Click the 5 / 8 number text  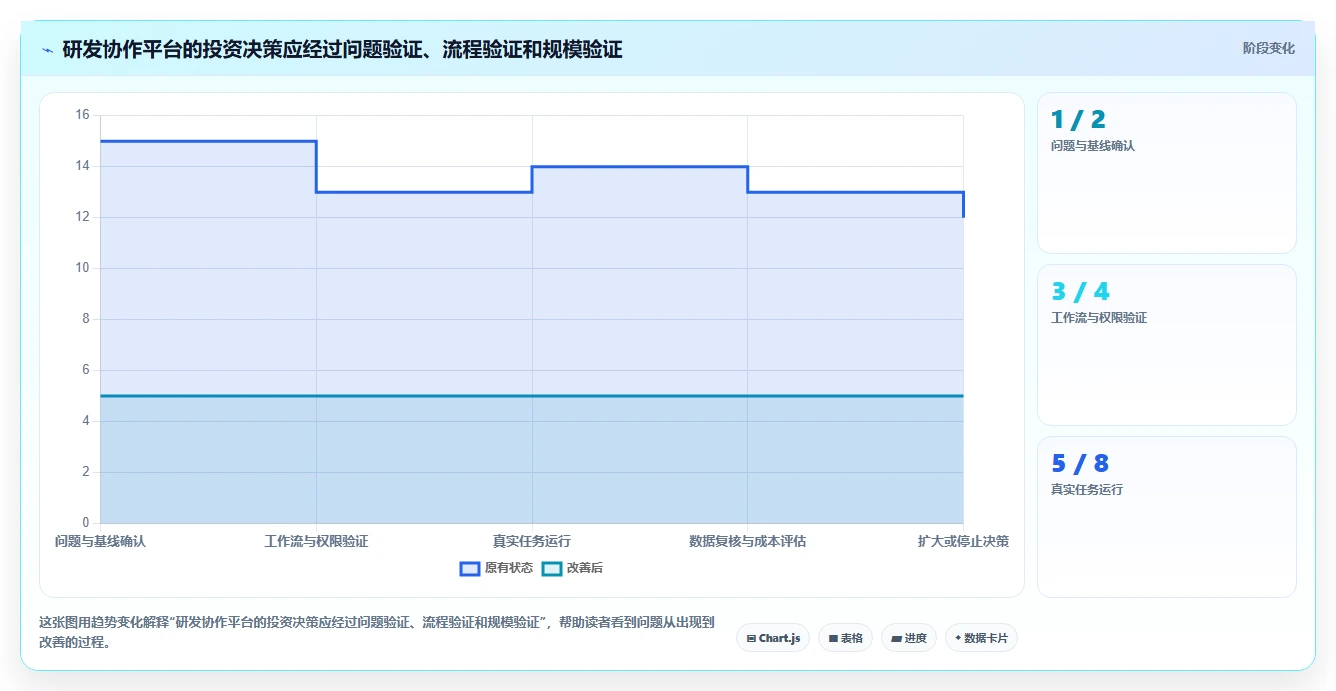pos(1080,464)
